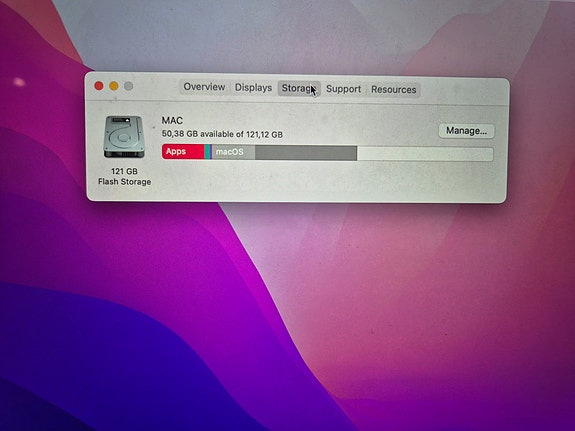Close the window with the red button

[99, 86]
